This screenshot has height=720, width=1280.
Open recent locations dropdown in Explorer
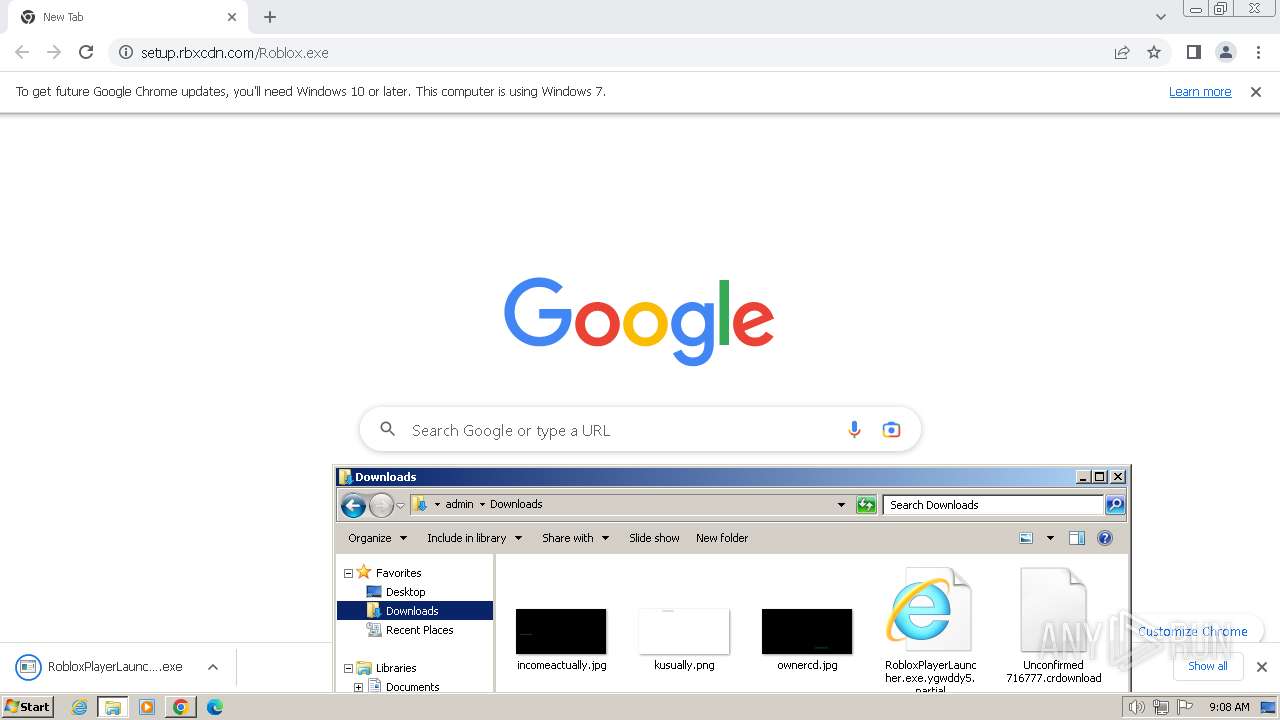tap(400, 506)
